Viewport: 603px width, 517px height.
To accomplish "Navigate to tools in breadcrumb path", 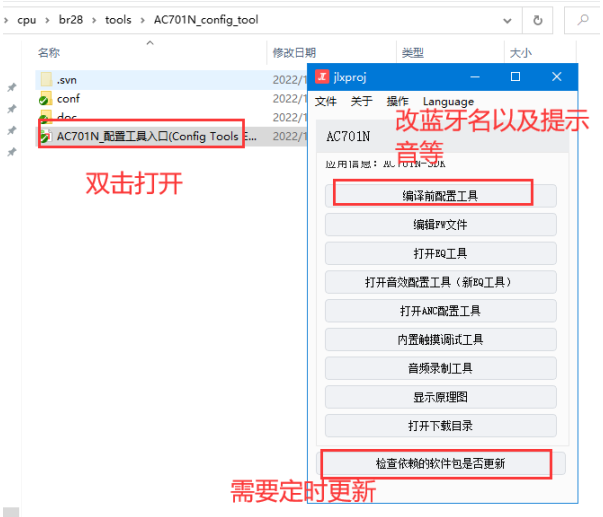I will pos(118,20).
